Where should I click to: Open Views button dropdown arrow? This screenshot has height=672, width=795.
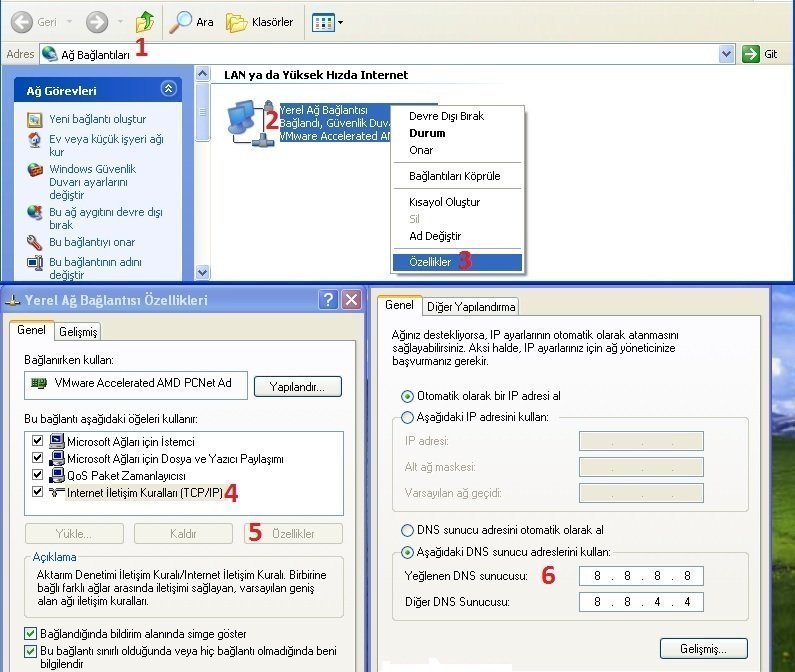click(x=340, y=22)
